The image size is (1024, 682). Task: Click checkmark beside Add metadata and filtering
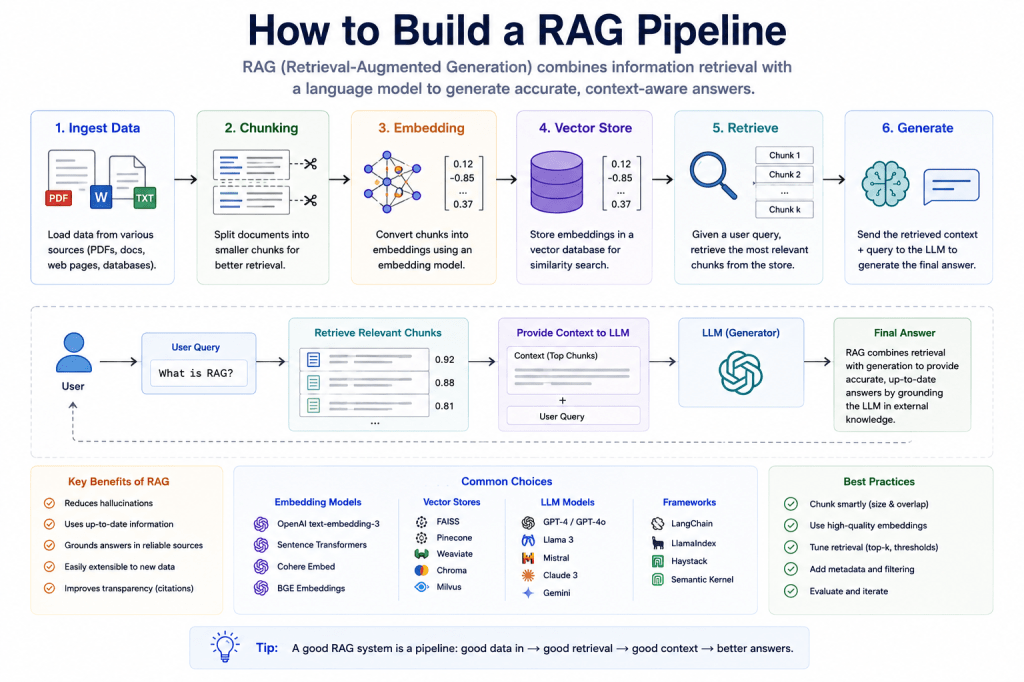[x=791, y=569]
